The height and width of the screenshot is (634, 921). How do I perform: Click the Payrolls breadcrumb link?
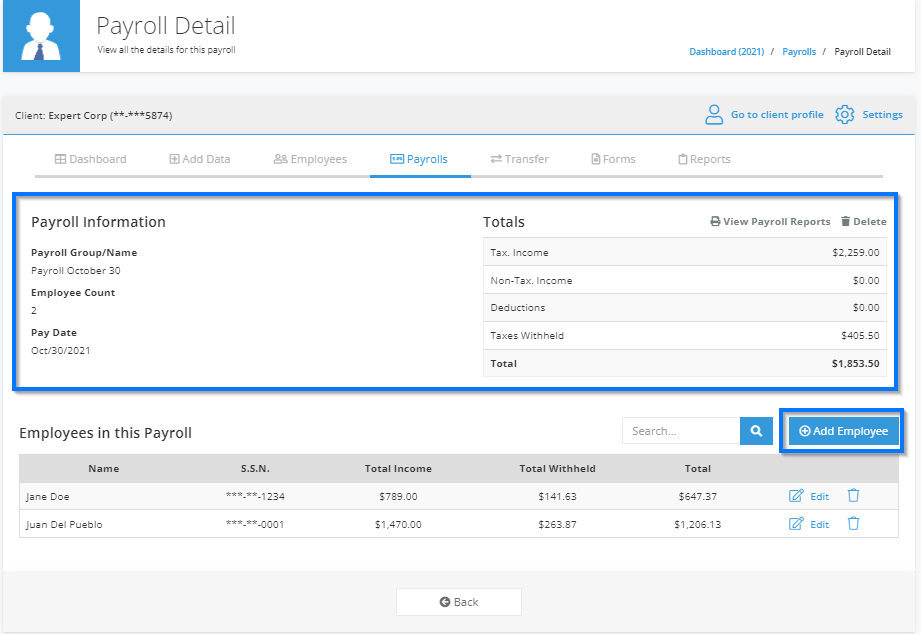click(799, 51)
